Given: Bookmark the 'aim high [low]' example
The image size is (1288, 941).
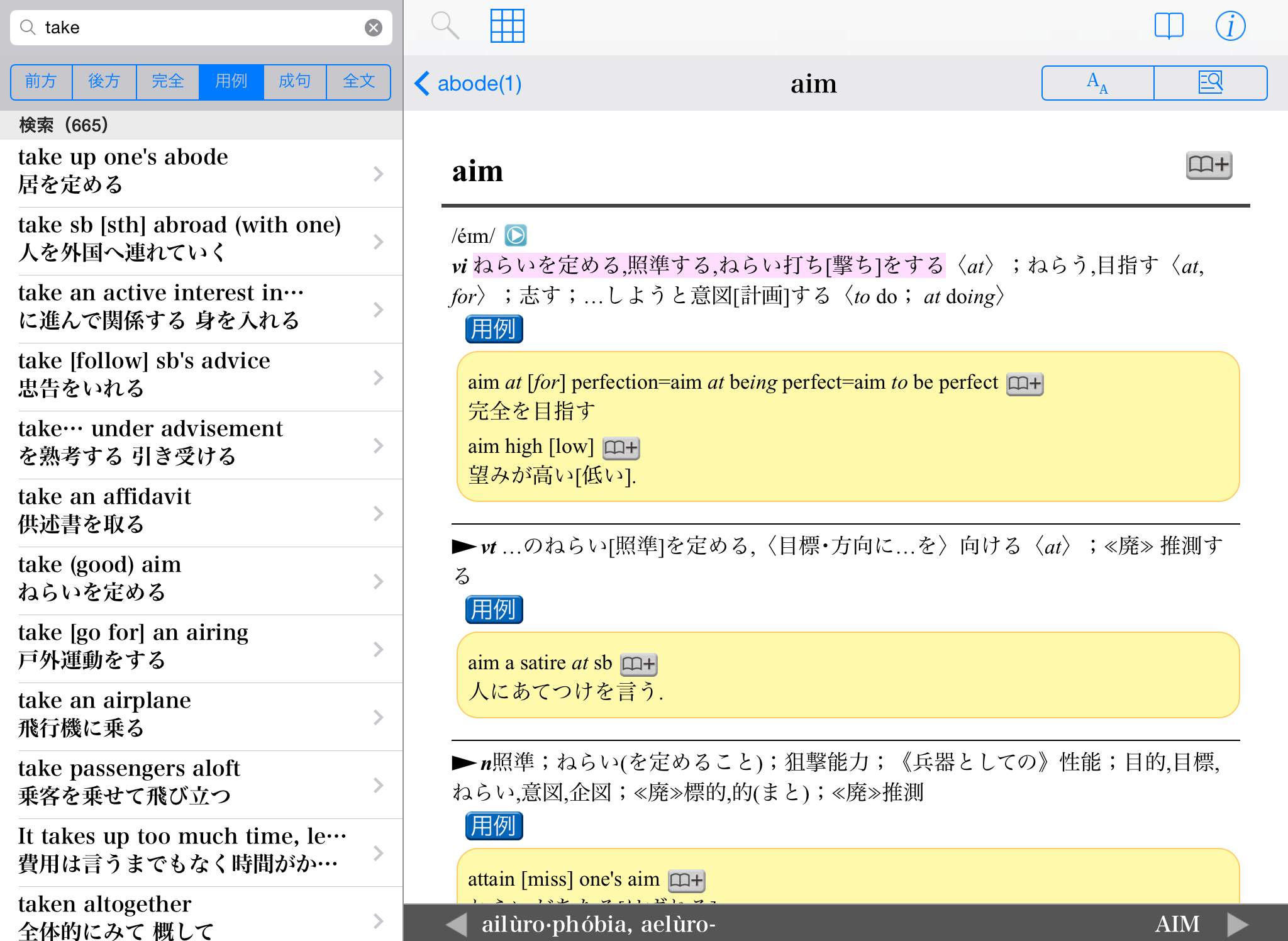Looking at the screenshot, I should (621, 448).
